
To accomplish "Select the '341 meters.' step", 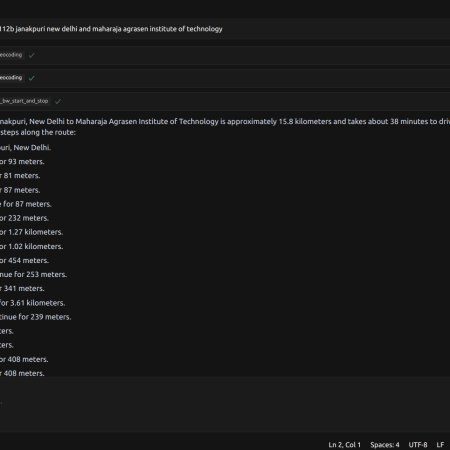I will click(22, 288).
